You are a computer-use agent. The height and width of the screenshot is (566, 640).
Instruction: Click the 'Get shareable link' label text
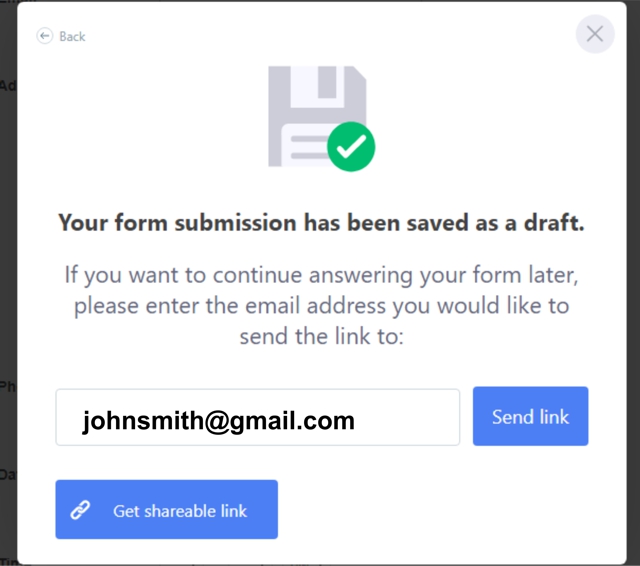(x=180, y=511)
